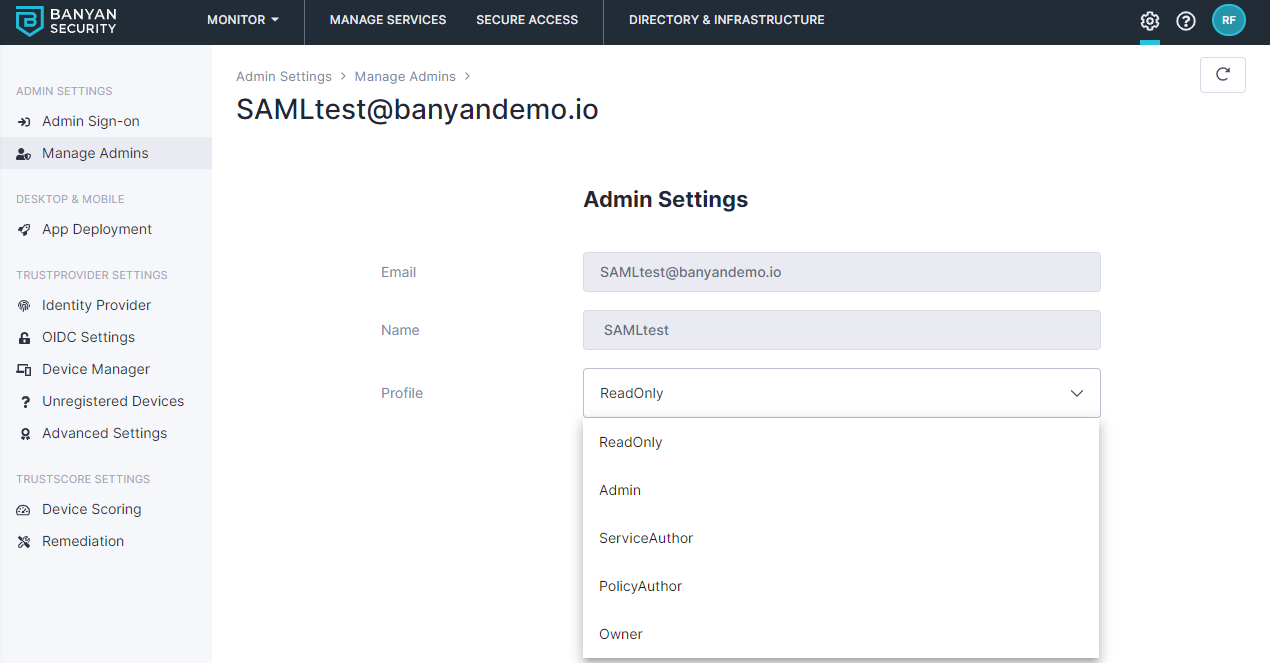Click Identity Provider fingerprint icon

click(24, 306)
